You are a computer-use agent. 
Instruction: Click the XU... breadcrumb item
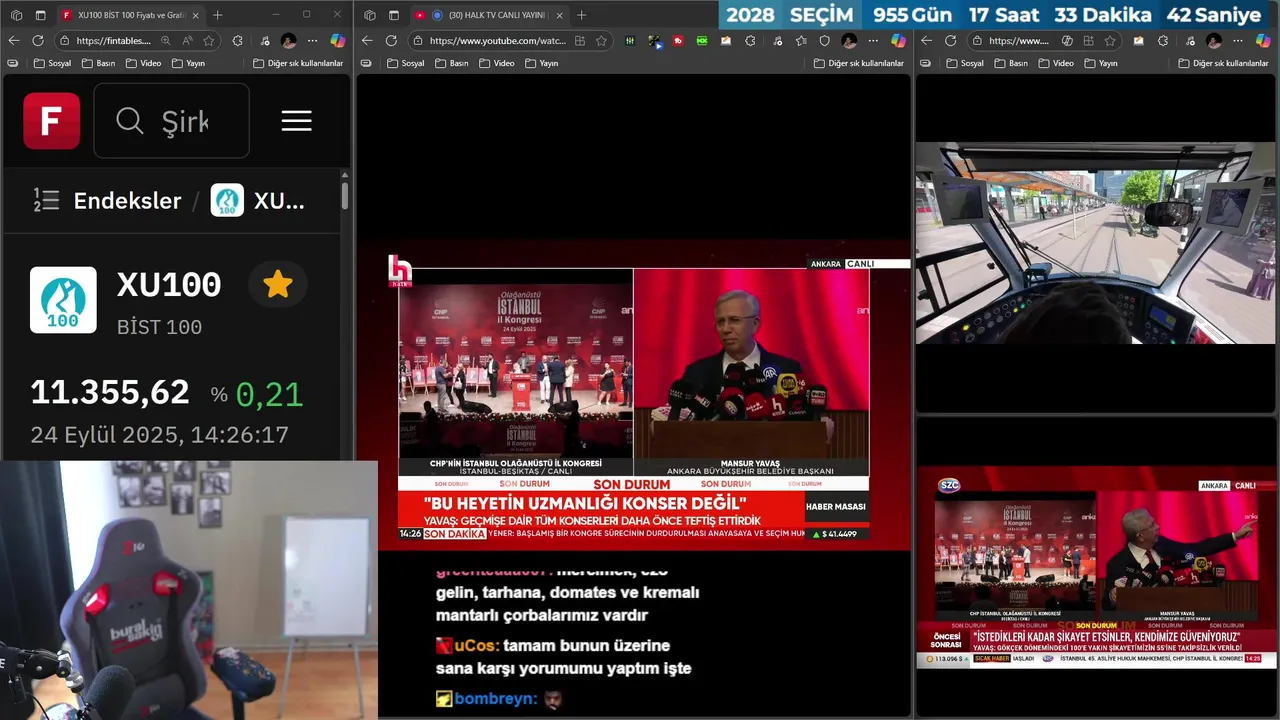pos(258,200)
